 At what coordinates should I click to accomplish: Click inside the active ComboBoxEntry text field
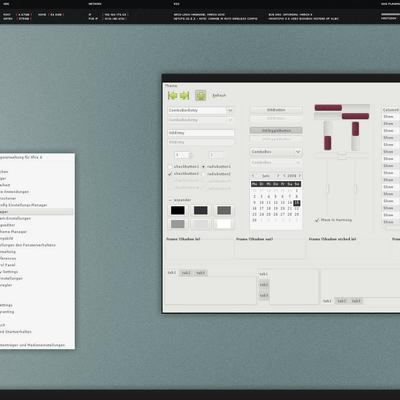click(197, 110)
